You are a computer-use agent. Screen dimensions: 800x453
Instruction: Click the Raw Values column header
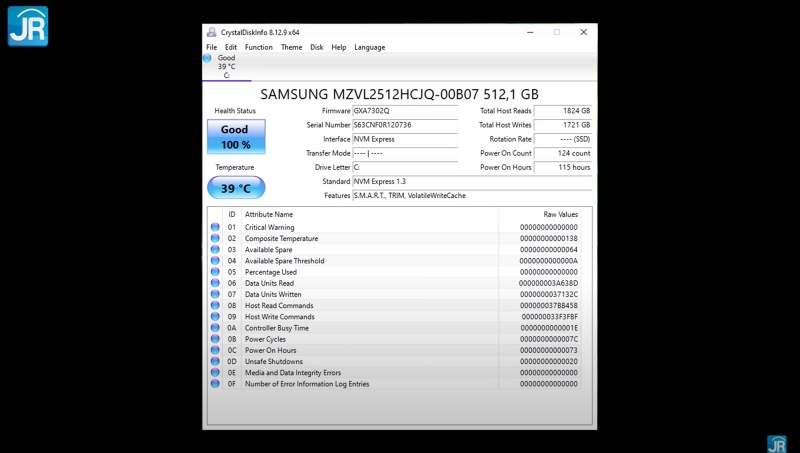(x=560, y=214)
